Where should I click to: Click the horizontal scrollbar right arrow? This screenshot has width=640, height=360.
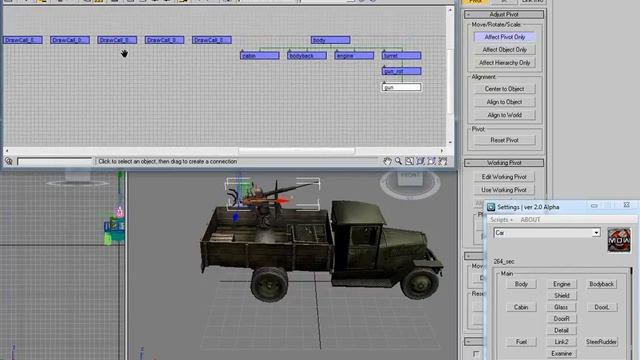[x=442, y=151]
